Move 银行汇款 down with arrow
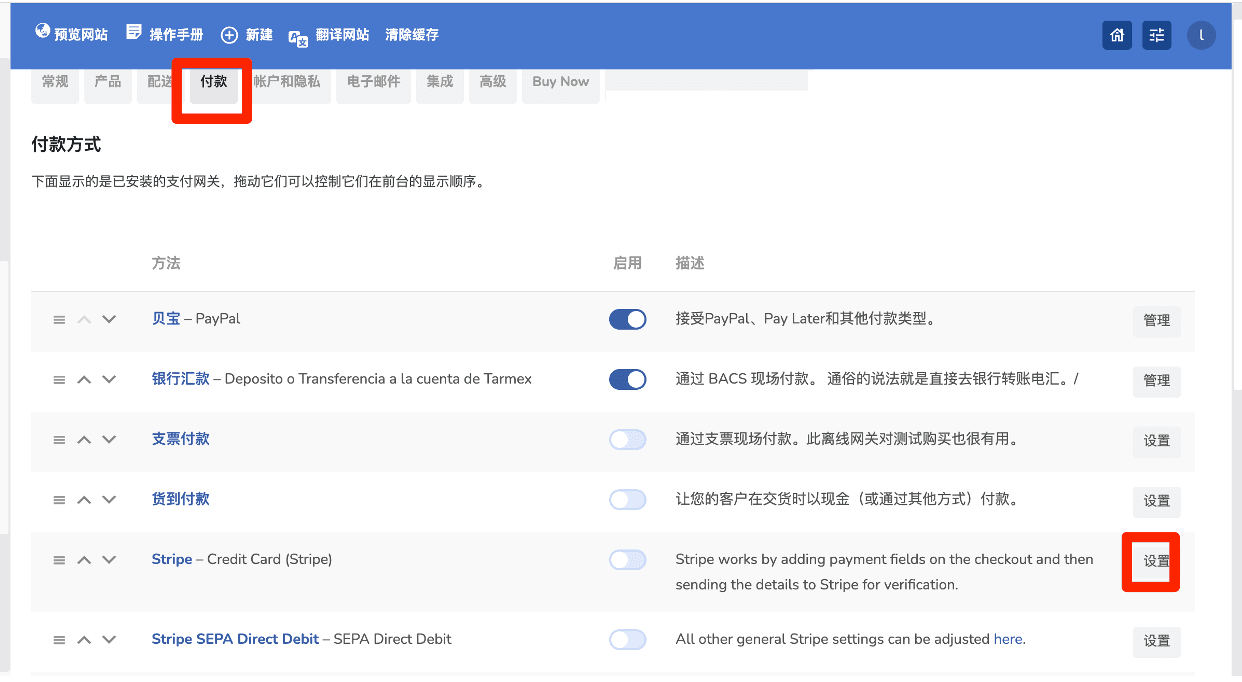 109,380
